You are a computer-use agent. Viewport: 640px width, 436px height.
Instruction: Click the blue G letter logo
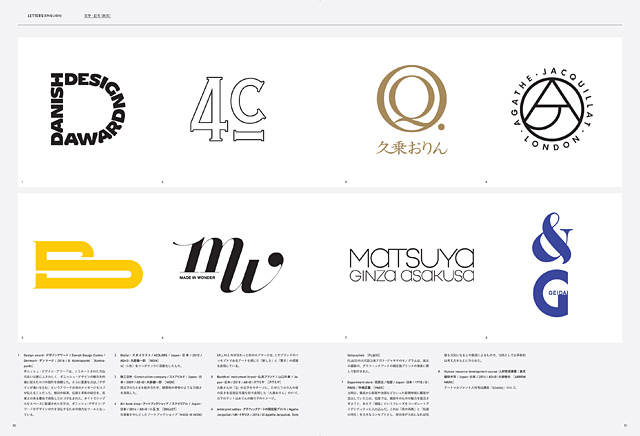coord(551,293)
